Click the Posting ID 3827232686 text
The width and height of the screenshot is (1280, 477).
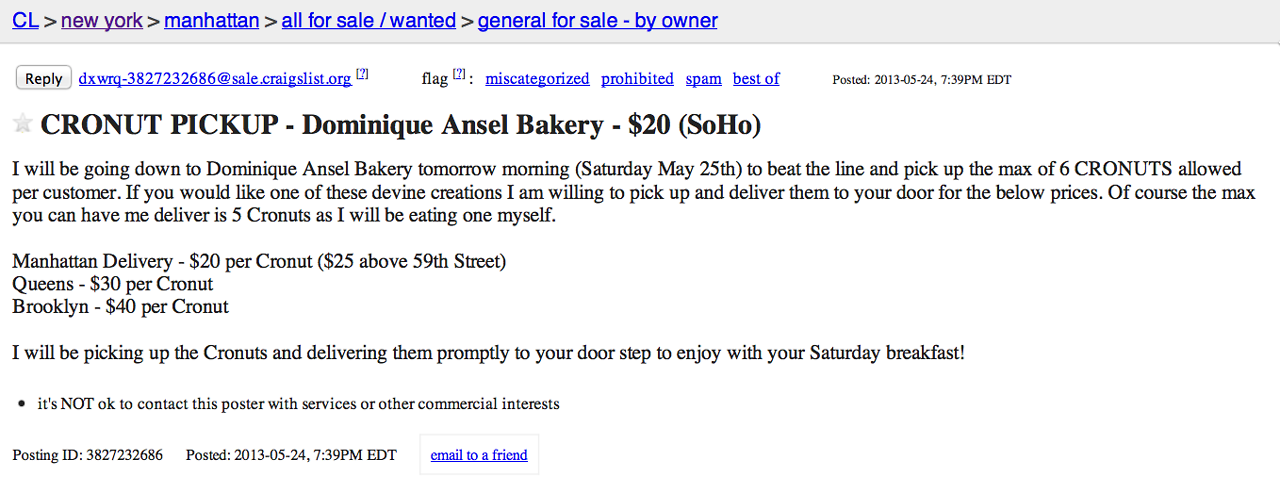click(88, 455)
